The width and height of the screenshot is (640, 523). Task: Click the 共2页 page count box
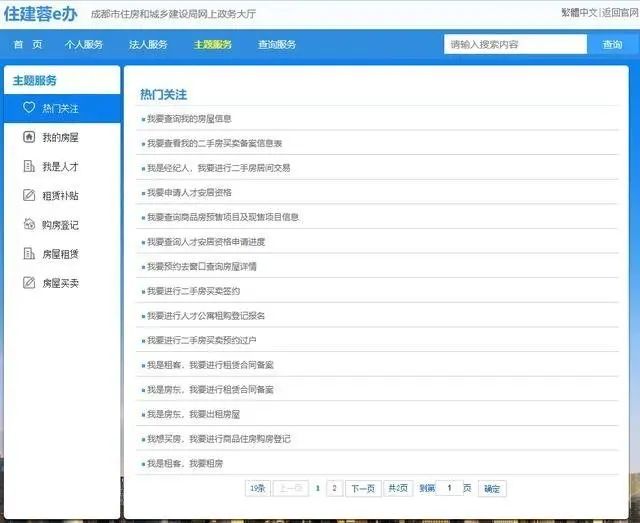tap(398, 488)
